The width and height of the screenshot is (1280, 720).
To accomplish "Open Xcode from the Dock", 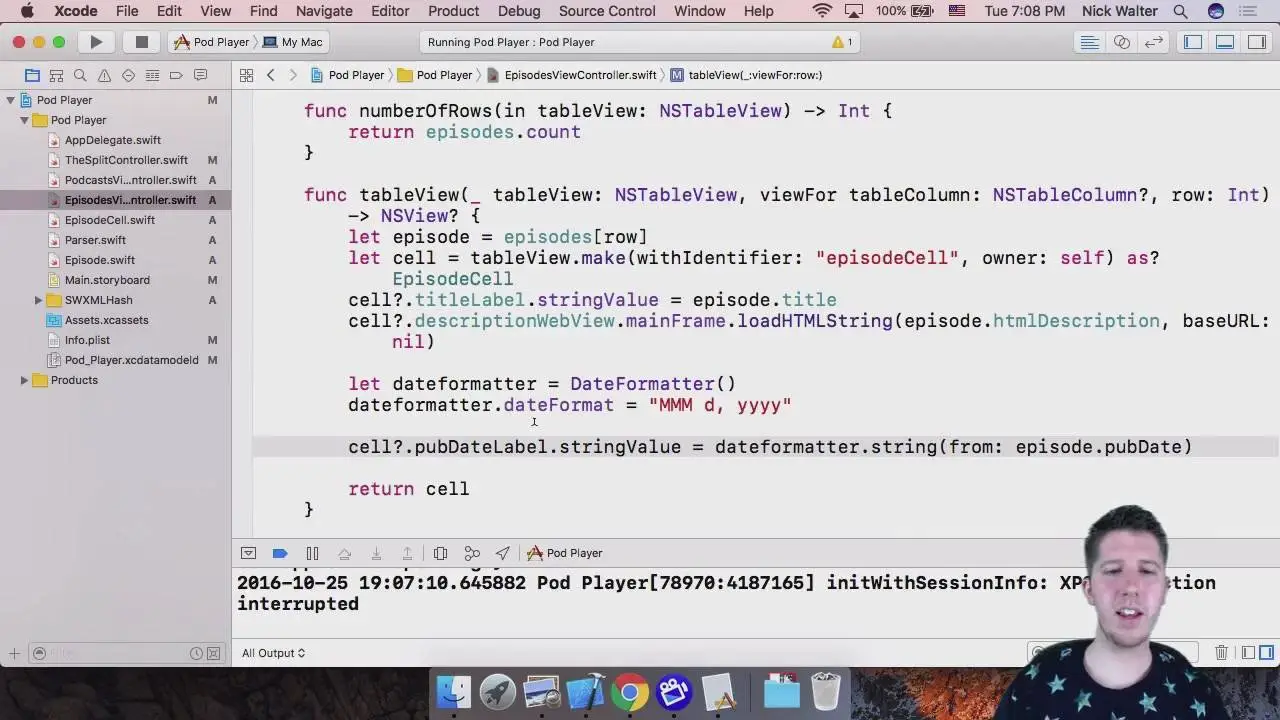I will [x=586, y=691].
